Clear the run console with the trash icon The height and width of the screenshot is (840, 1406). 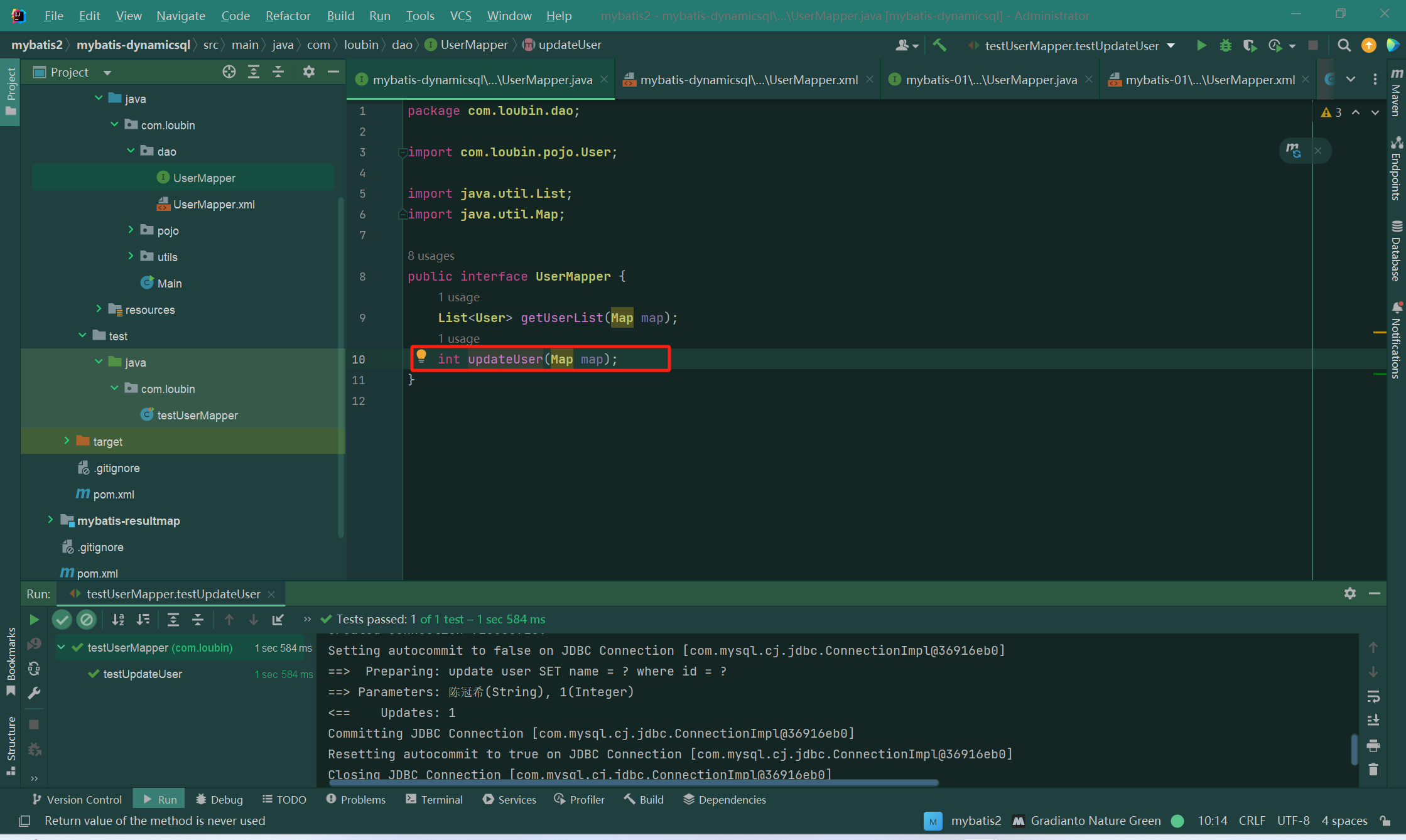point(1373,769)
